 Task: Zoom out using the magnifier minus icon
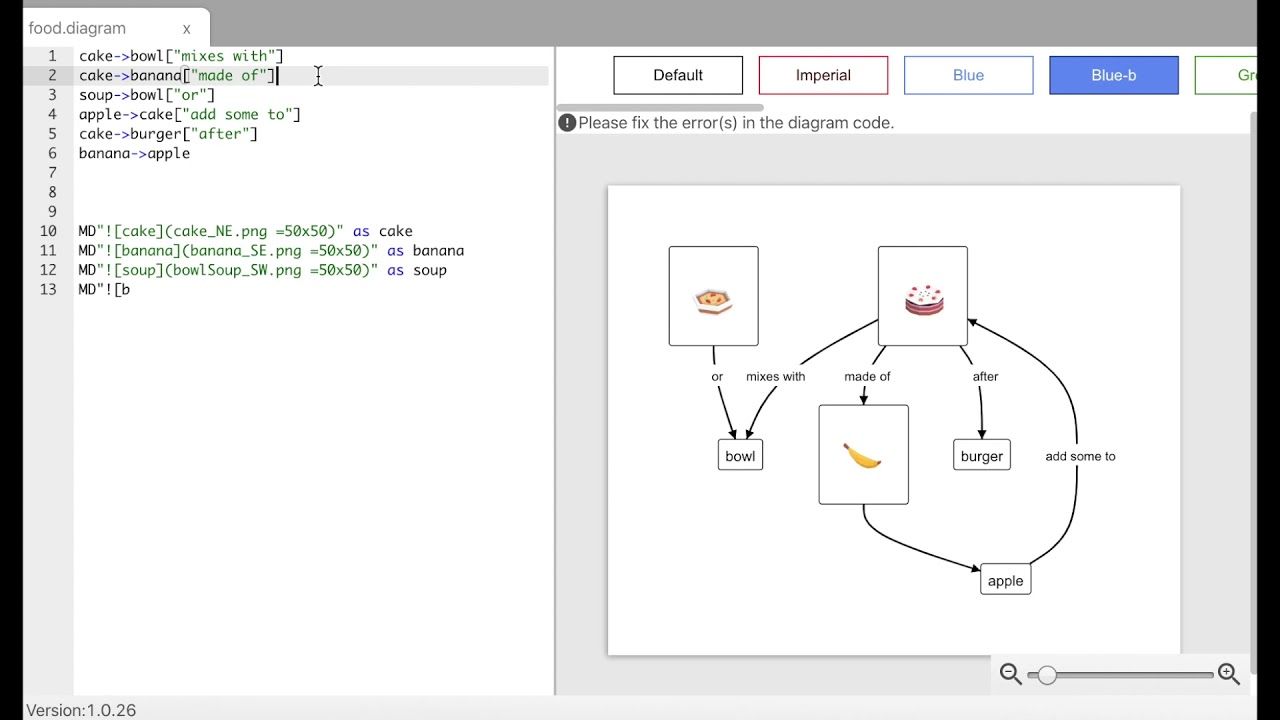pos(1010,674)
